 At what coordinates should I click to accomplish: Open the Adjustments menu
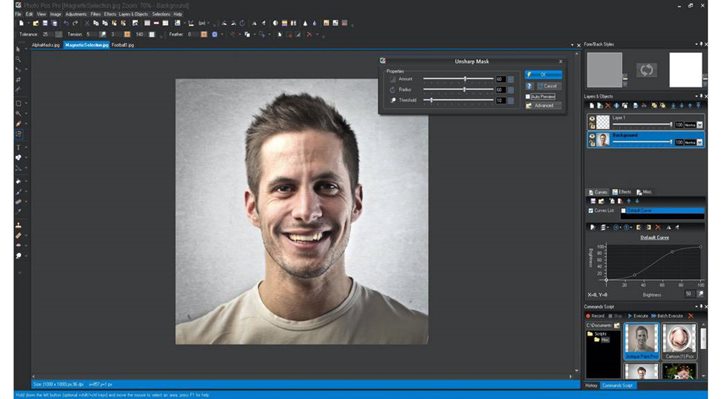pos(76,14)
